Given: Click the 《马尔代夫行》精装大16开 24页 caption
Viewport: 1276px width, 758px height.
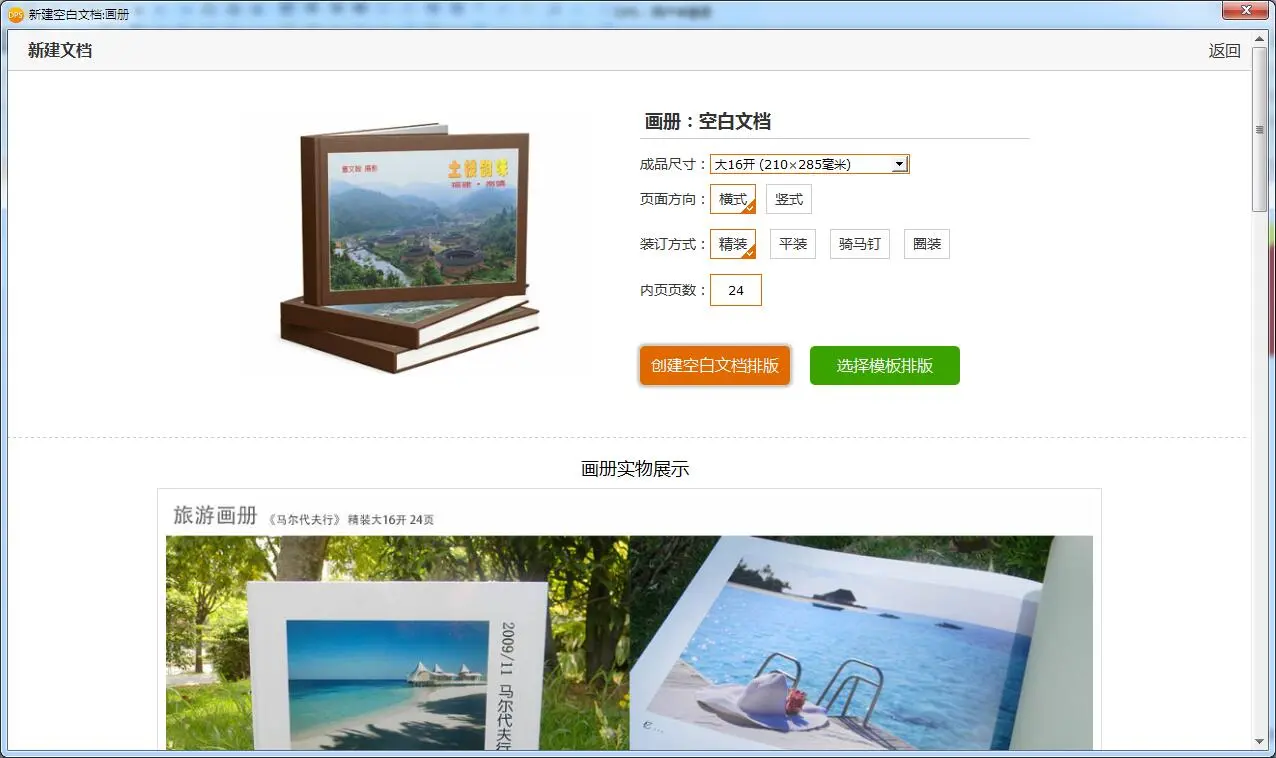Looking at the screenshot, I should pos(350,520).
